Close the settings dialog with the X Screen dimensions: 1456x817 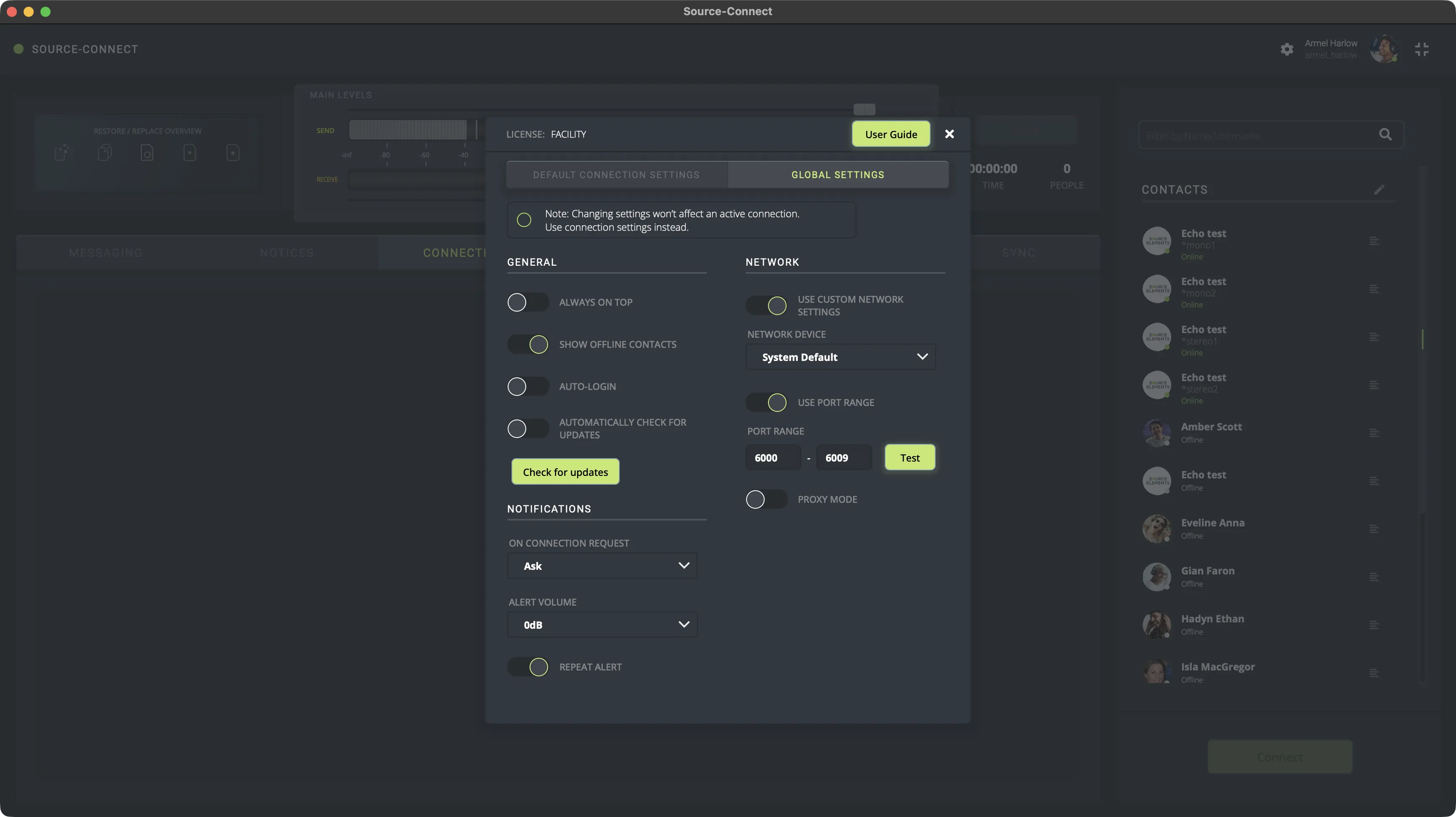[950, 134]
